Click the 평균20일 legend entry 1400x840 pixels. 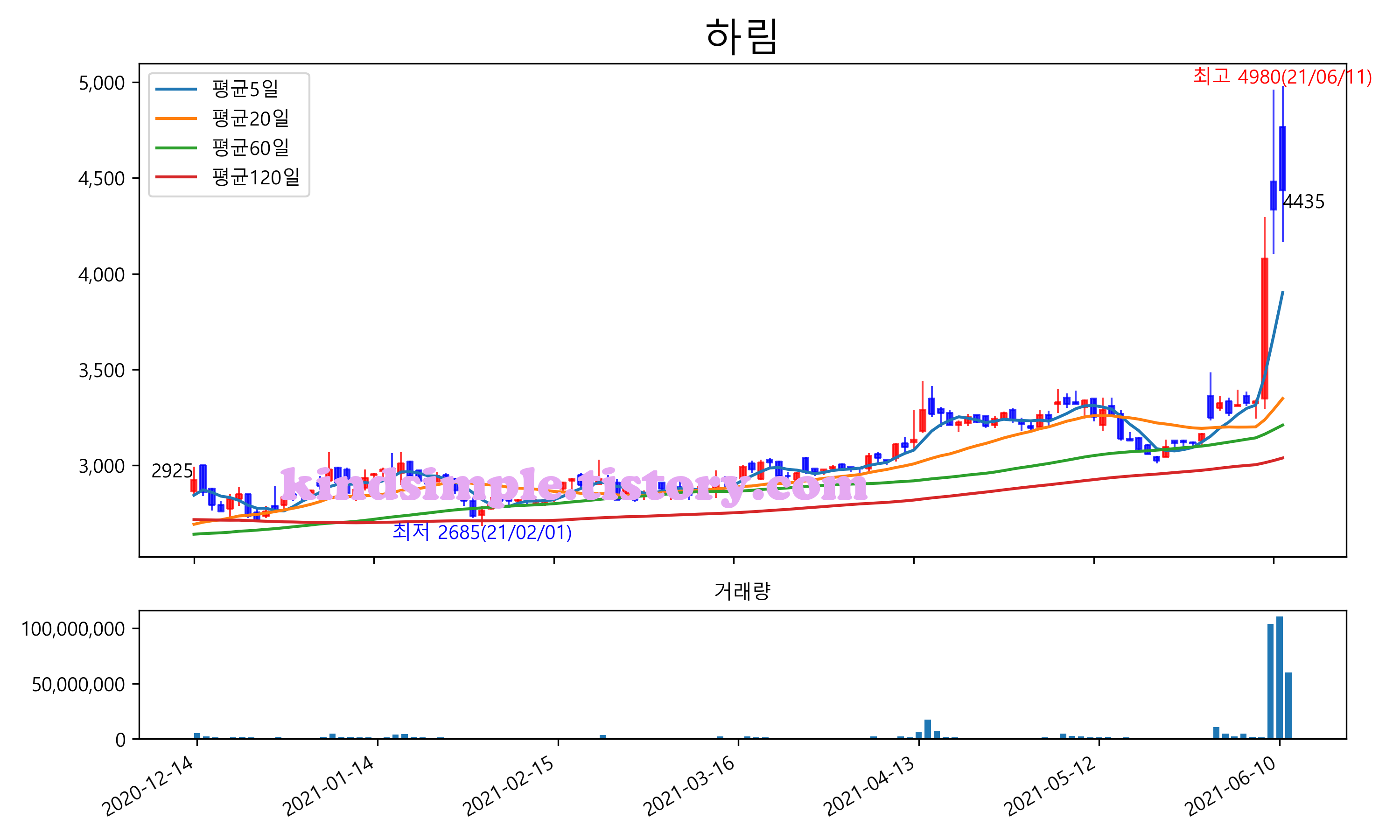(250, 119)
